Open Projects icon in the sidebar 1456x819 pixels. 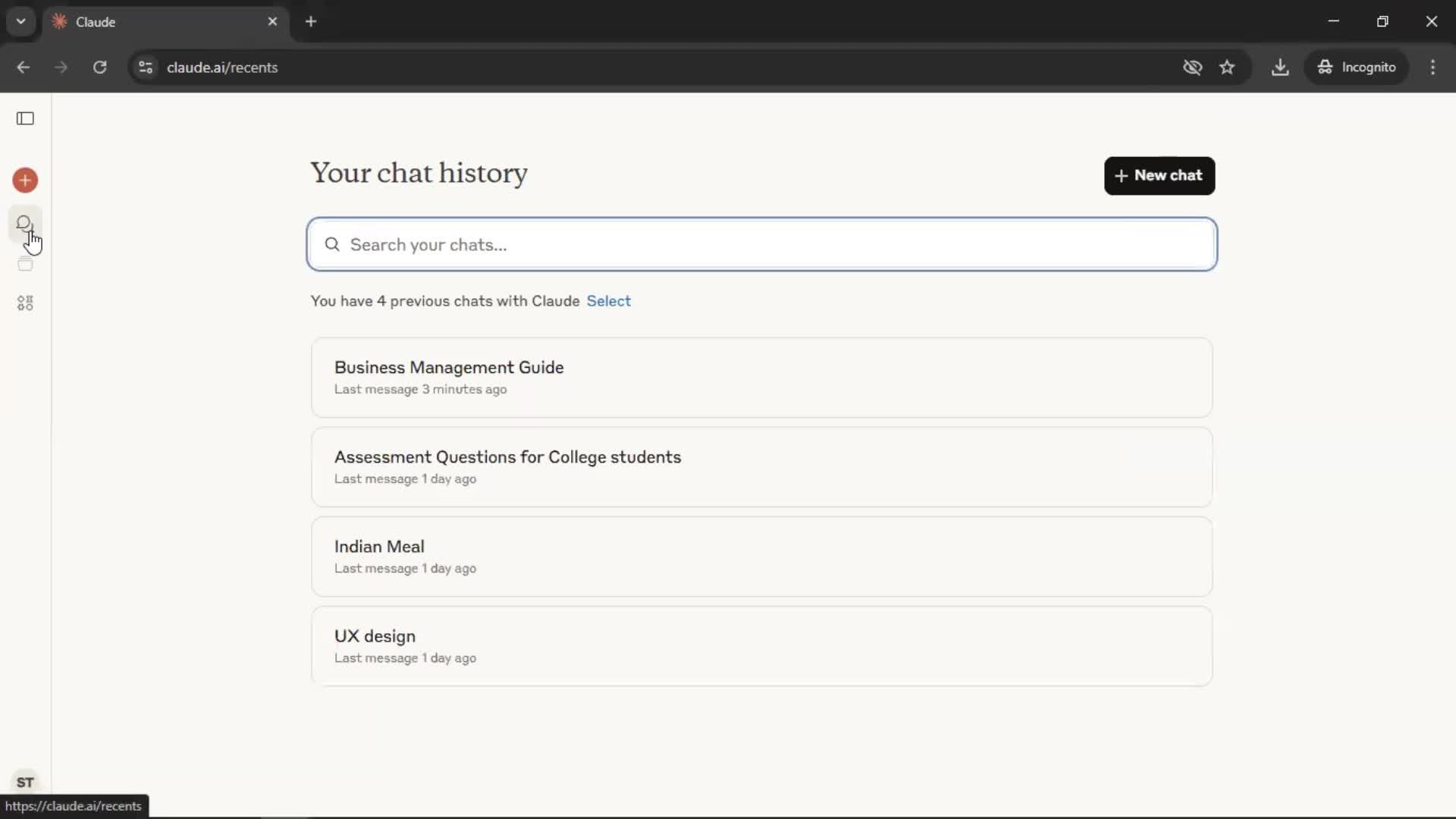tap(25, 264)
